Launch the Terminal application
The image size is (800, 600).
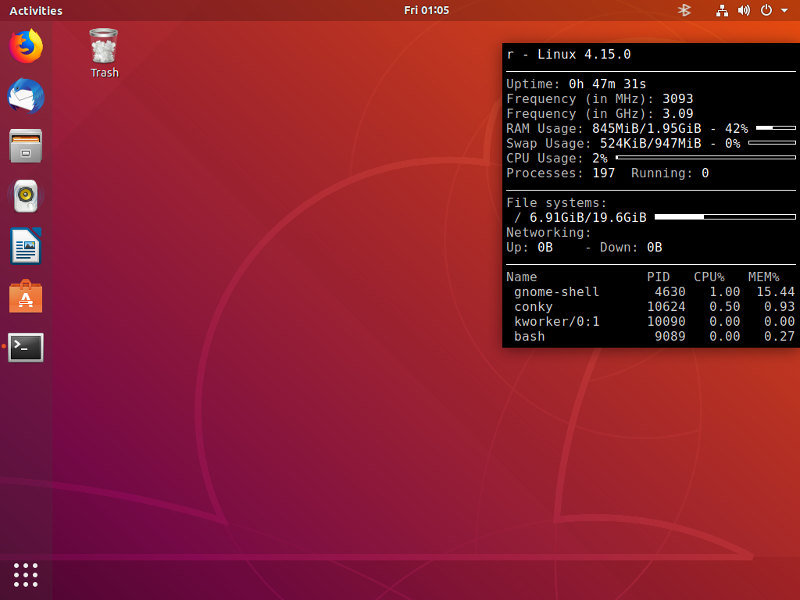(x=26, y=346)
